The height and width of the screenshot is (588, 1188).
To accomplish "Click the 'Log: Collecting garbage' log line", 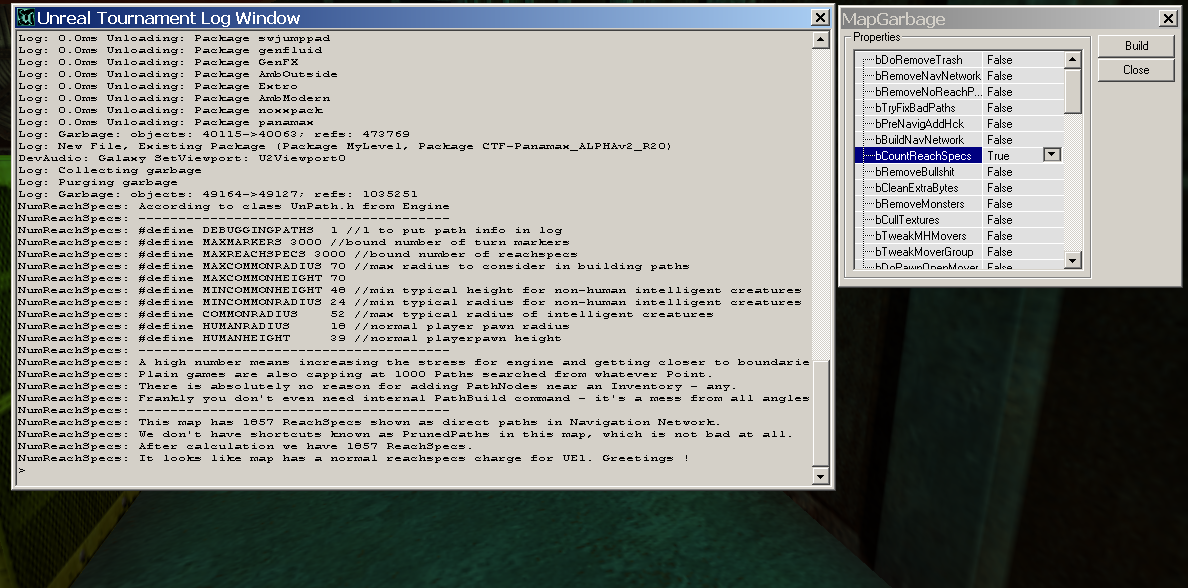I will click(x=109, y=170).
